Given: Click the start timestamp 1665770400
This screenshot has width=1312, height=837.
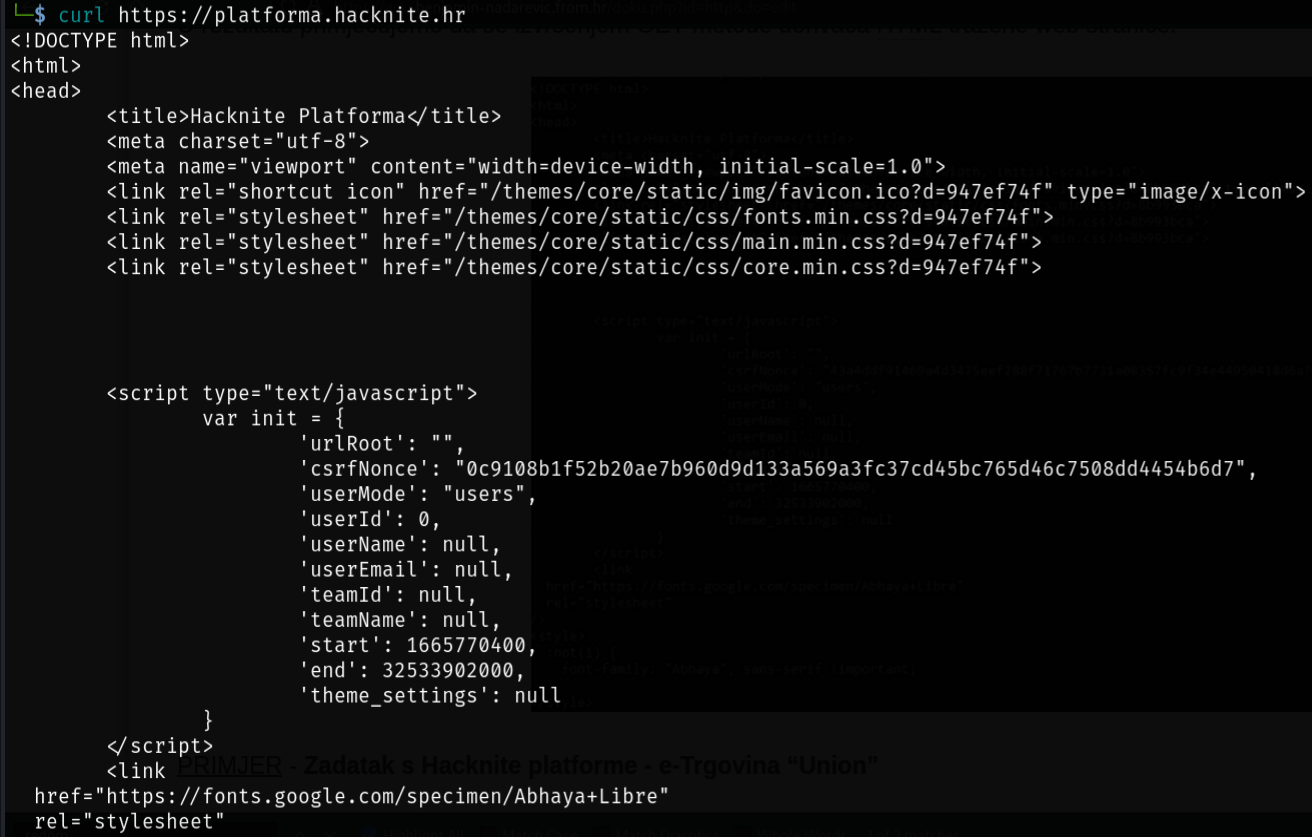Looking at the screenshot, I should pyautogui.click(x=465, y=645).
